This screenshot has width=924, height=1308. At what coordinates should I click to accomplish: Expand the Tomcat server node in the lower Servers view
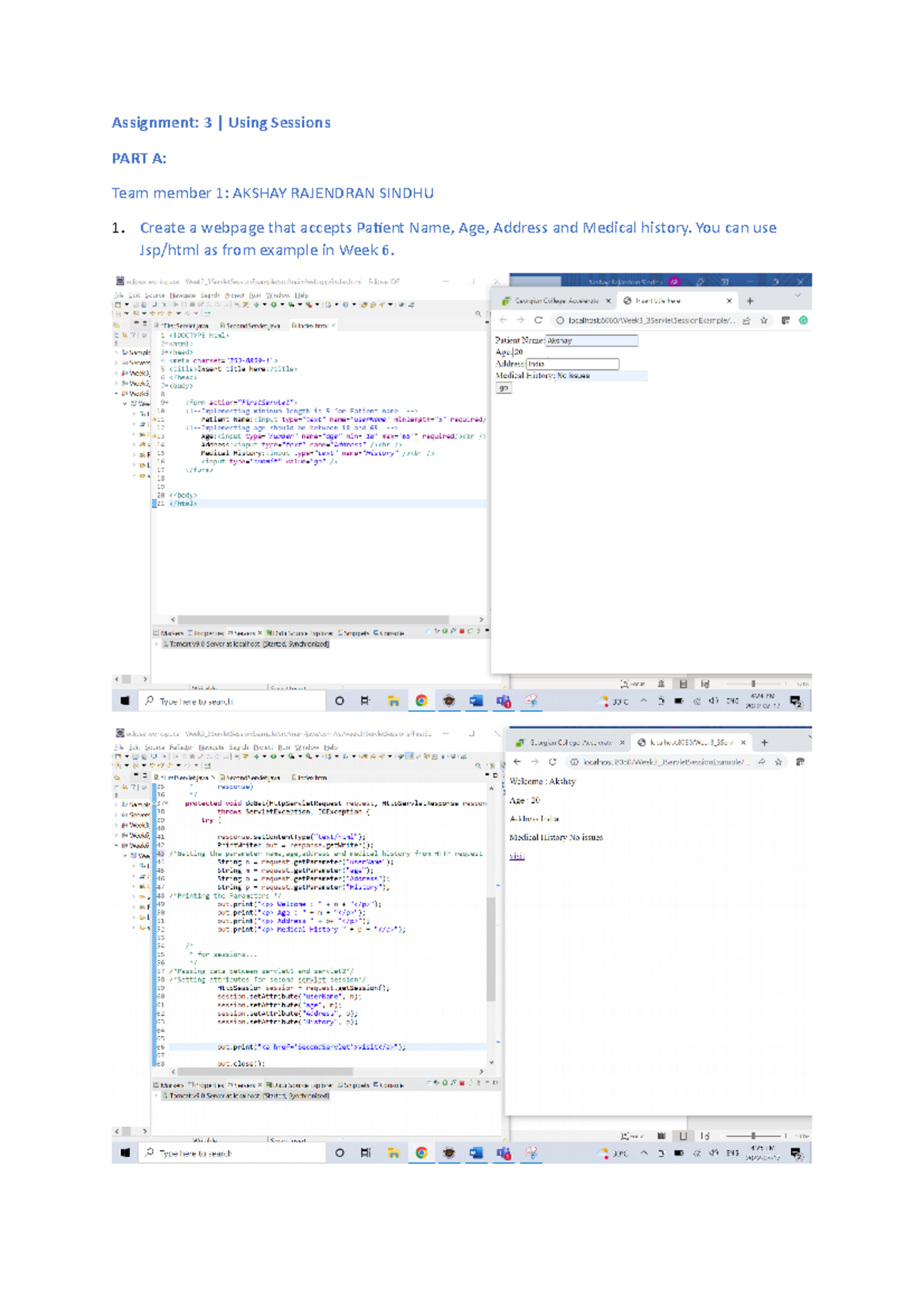(156, 1095)
